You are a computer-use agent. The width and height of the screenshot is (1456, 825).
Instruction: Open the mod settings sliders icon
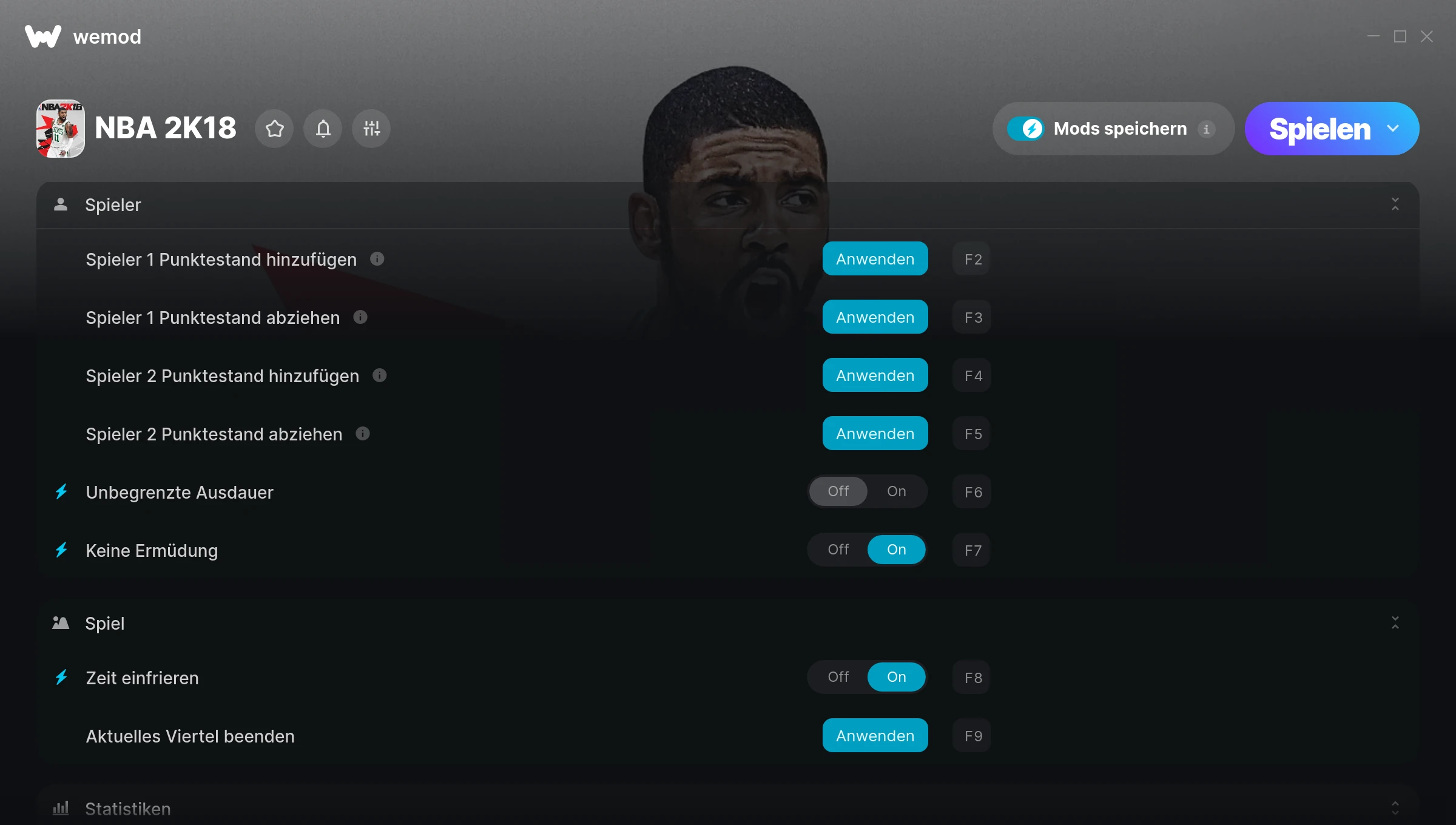371,129
